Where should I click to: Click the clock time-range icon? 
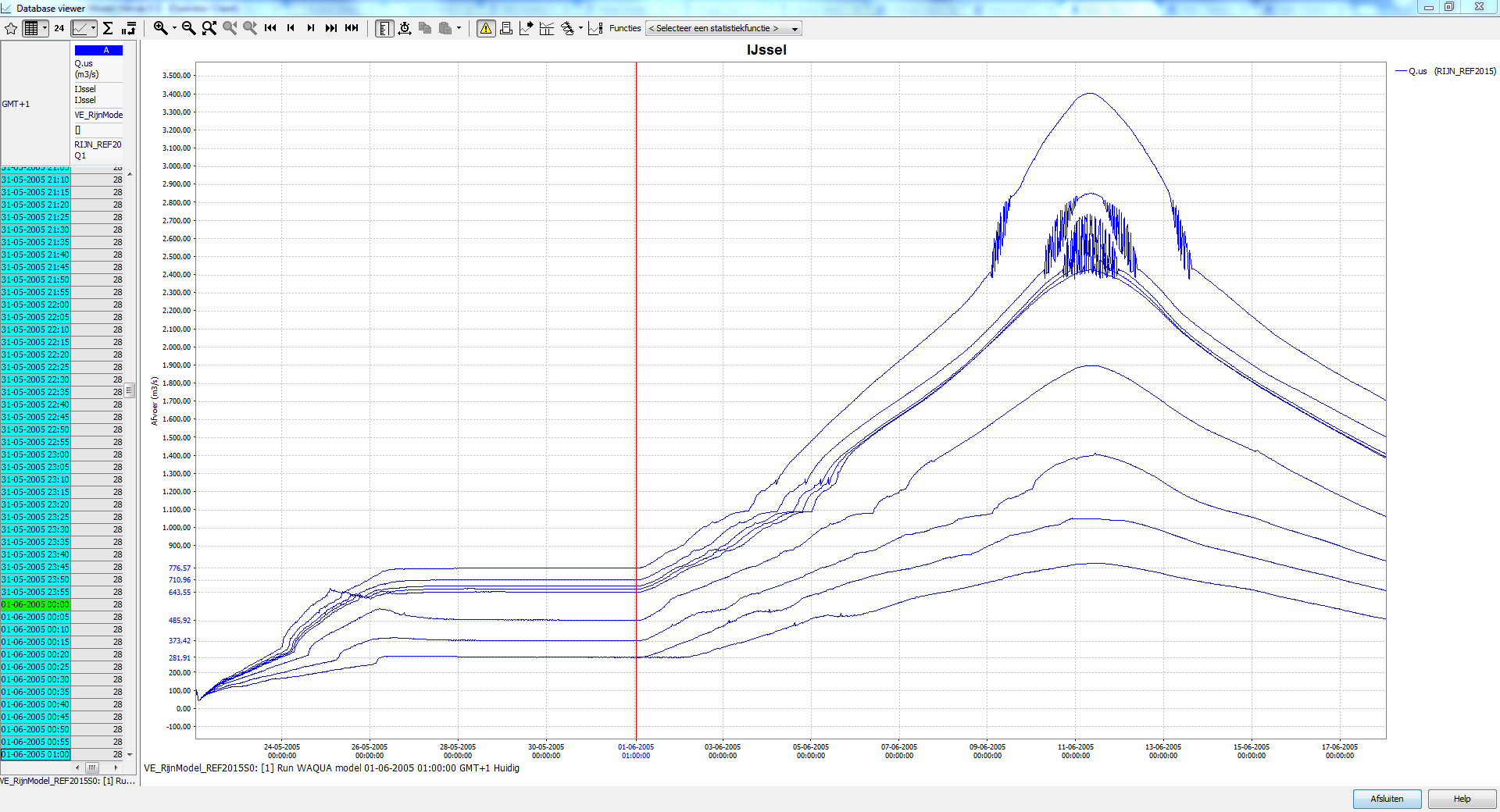click(x=405, y=28)
